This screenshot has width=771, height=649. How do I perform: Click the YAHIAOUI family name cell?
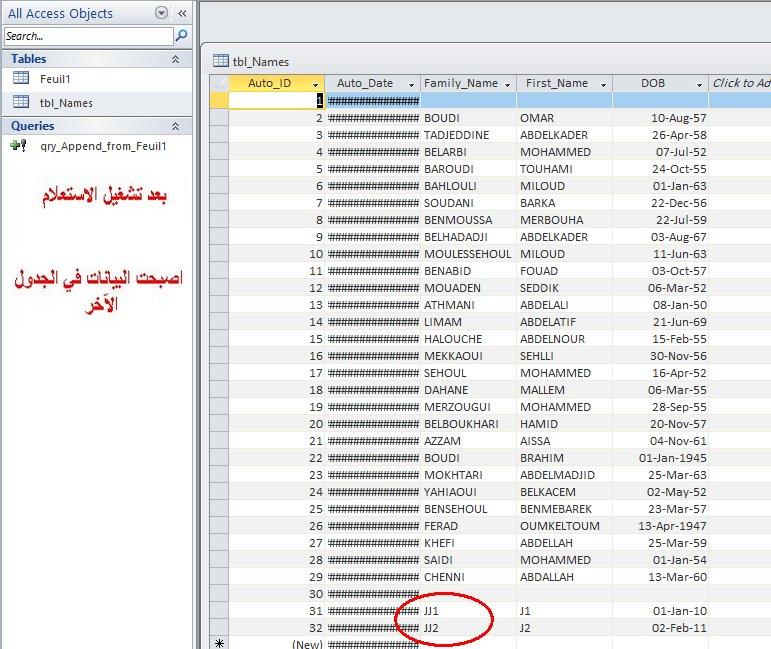point(468,492)
